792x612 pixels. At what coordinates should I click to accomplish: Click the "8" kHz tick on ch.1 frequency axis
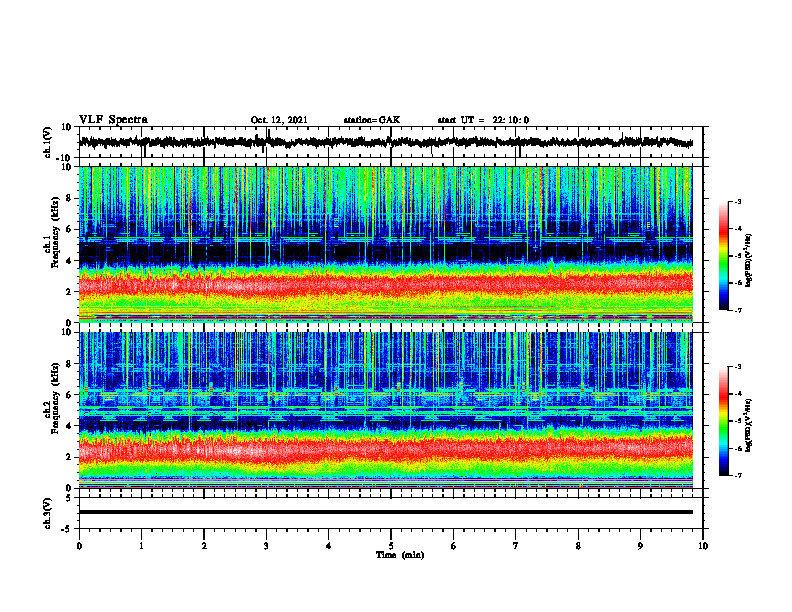click(x=69, y=198)
